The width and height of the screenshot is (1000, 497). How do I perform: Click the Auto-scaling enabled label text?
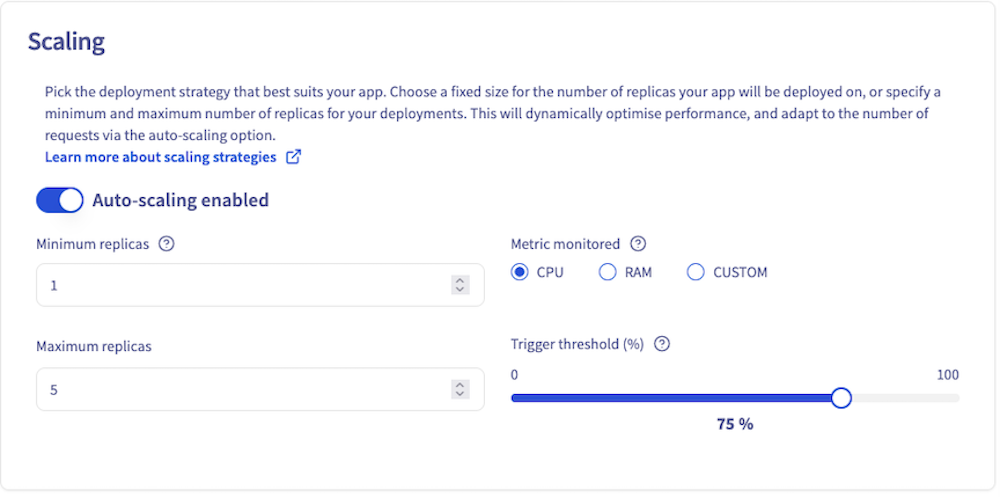click(180, 200)
